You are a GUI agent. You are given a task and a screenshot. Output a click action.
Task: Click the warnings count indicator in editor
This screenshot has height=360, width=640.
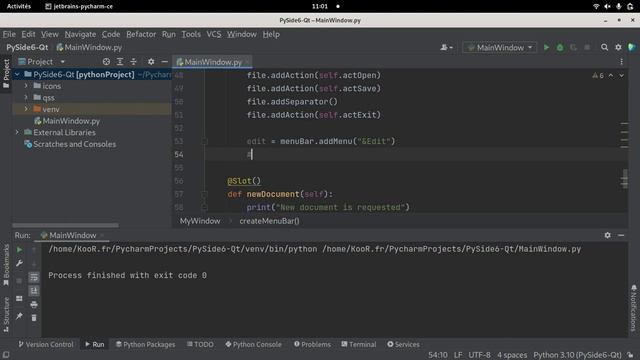598,76
